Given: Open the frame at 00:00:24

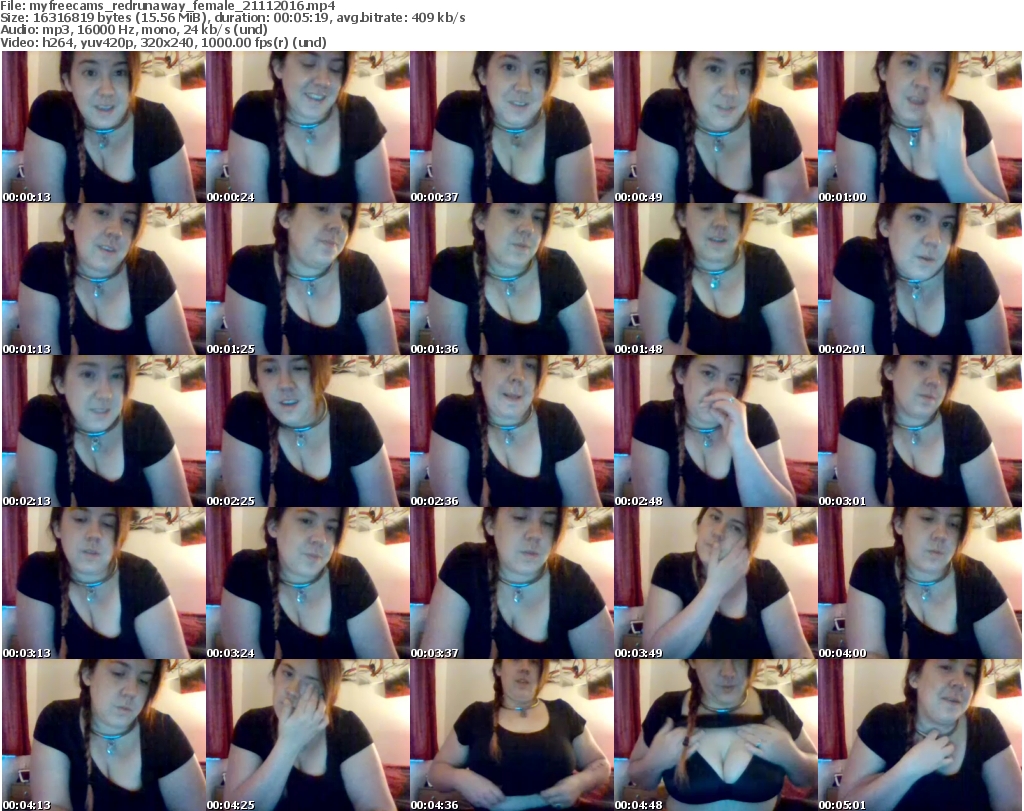Looking at the screenshot, I should click(308, 127).
